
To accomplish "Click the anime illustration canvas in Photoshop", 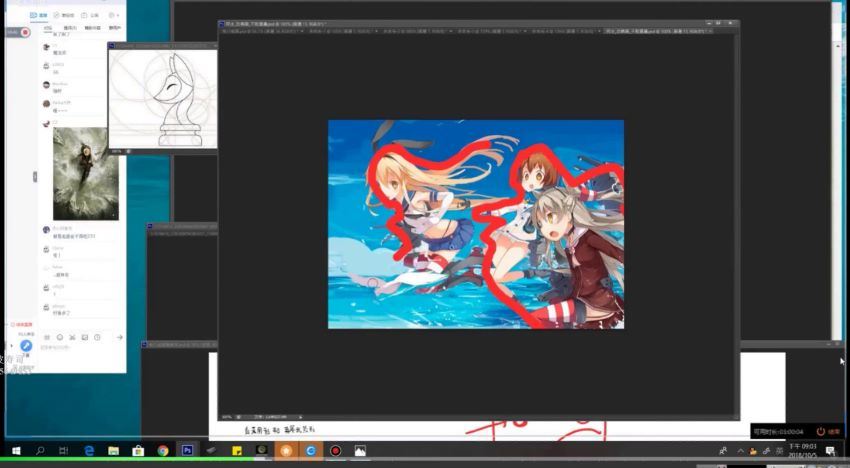I will (x=476, y=224).
